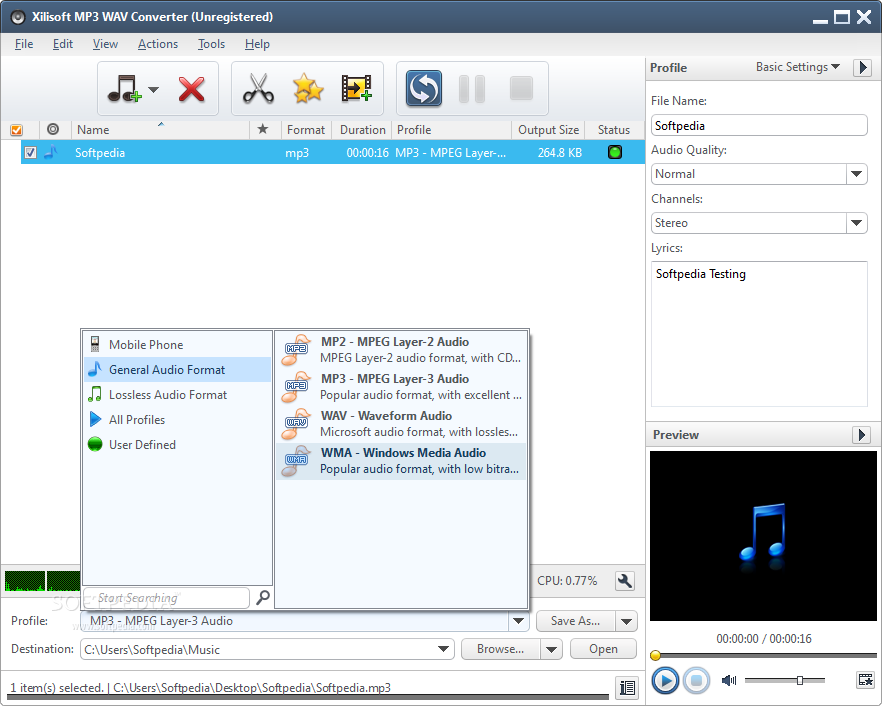
Task: Select Lossless Audio Format category
Action: click(177, 394)
